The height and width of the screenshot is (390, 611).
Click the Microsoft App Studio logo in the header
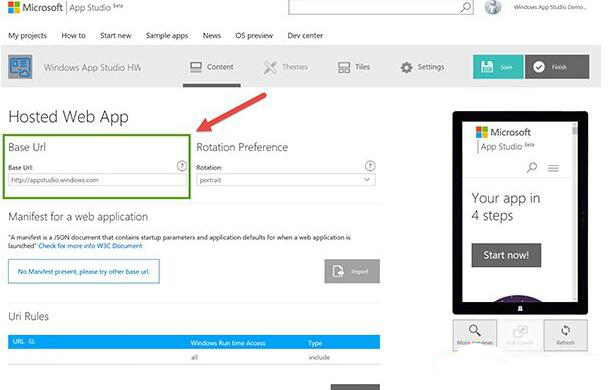coord(65,7)
